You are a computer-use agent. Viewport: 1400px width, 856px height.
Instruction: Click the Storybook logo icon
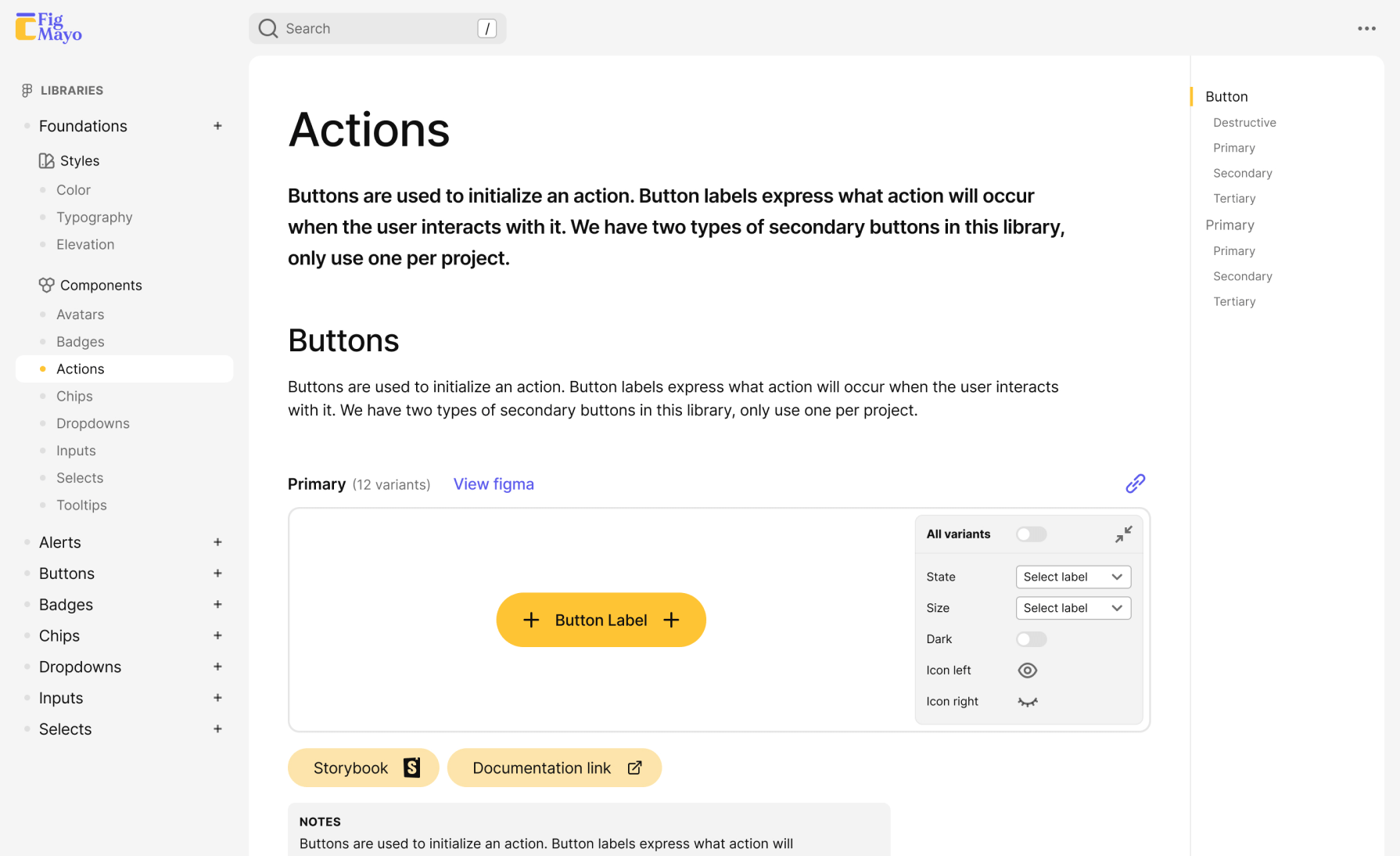click(x=412, y=768)
